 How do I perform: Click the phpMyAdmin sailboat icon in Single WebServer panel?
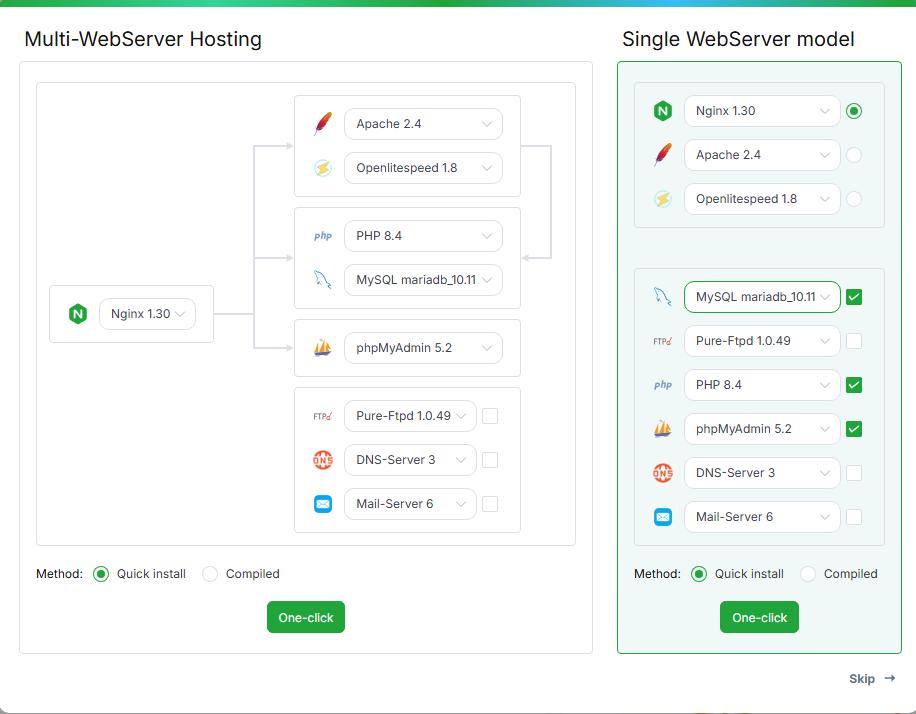(x=663, y=429)
